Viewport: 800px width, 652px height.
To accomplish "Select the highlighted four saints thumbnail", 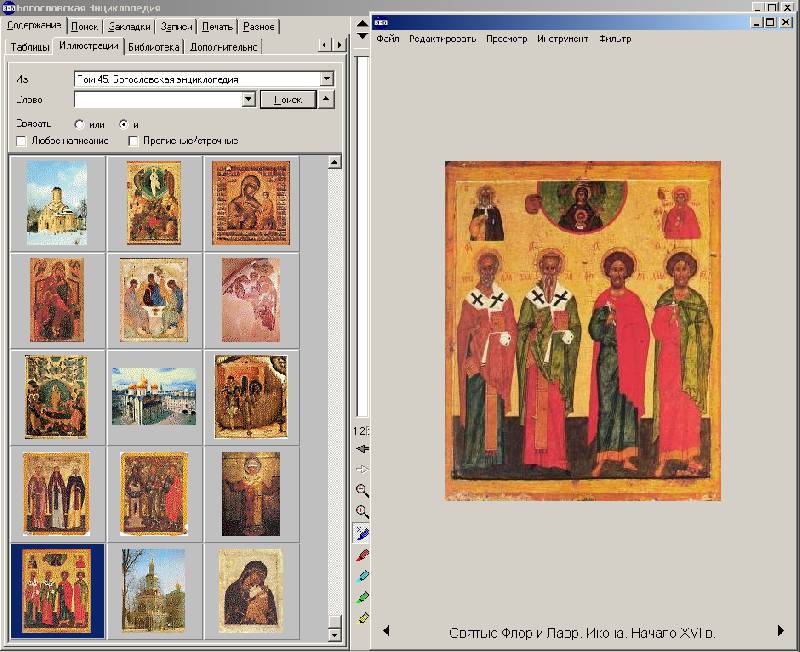I will click(x=57, y=591).
